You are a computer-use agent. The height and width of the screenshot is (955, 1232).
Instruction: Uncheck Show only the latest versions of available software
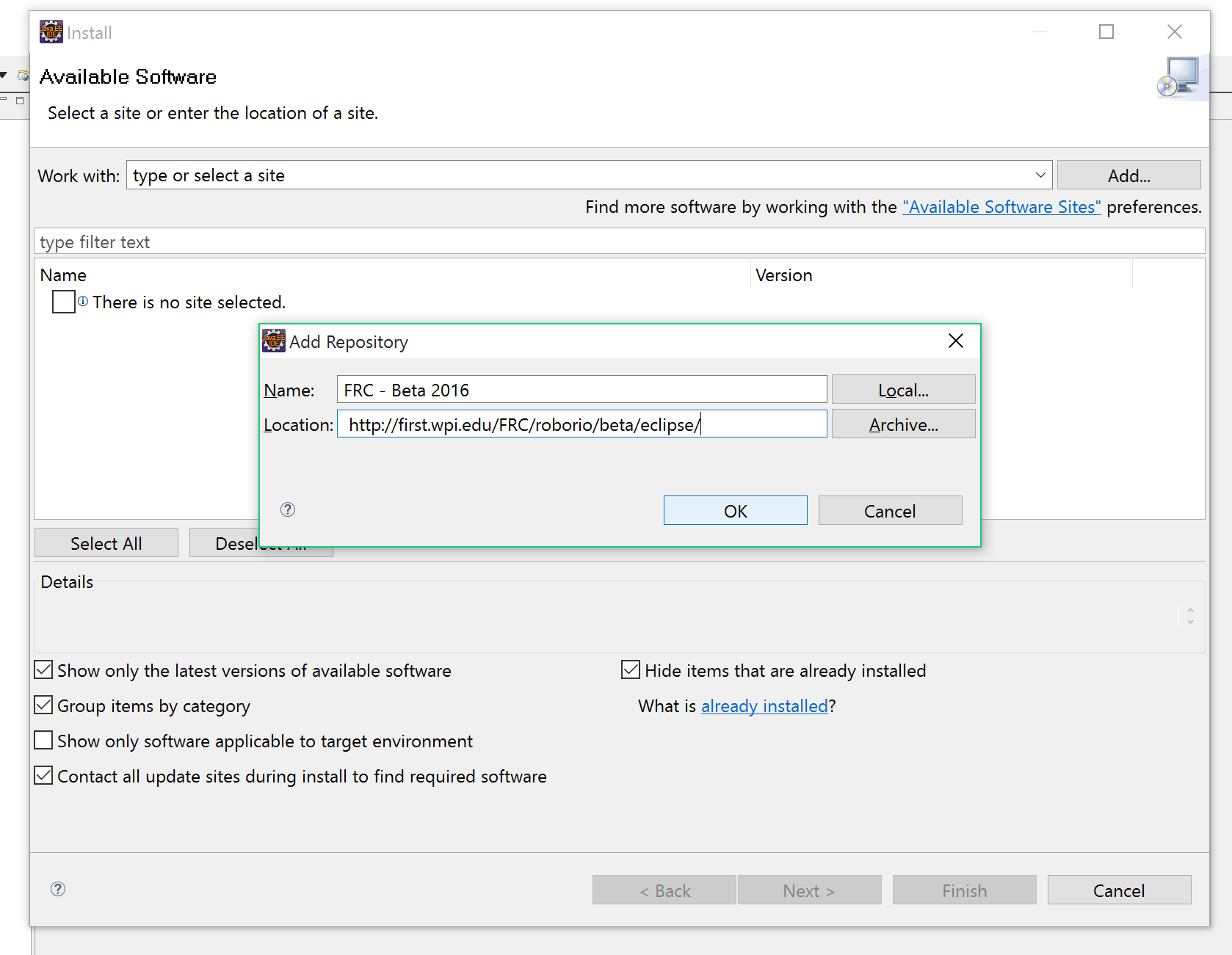[x=43, y=669]
